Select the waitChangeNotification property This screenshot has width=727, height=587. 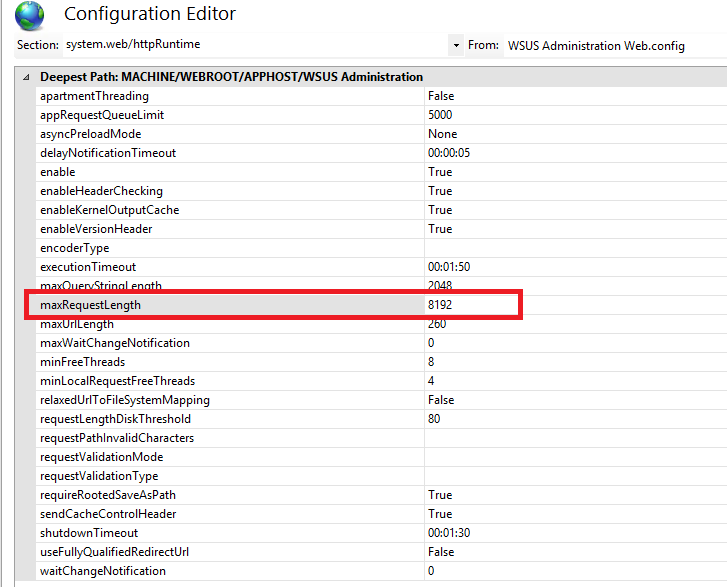[x=102, y=571]
